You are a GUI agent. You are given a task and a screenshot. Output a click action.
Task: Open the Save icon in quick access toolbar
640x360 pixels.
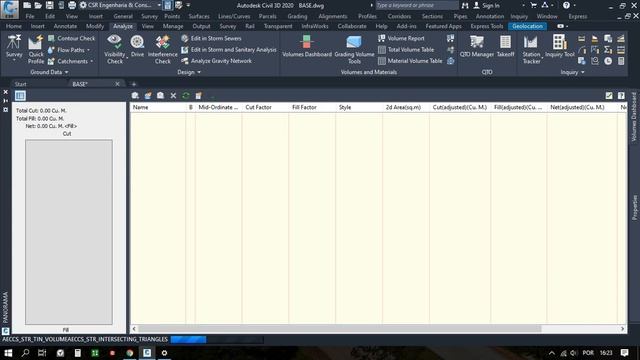click(x=49, y=5)
